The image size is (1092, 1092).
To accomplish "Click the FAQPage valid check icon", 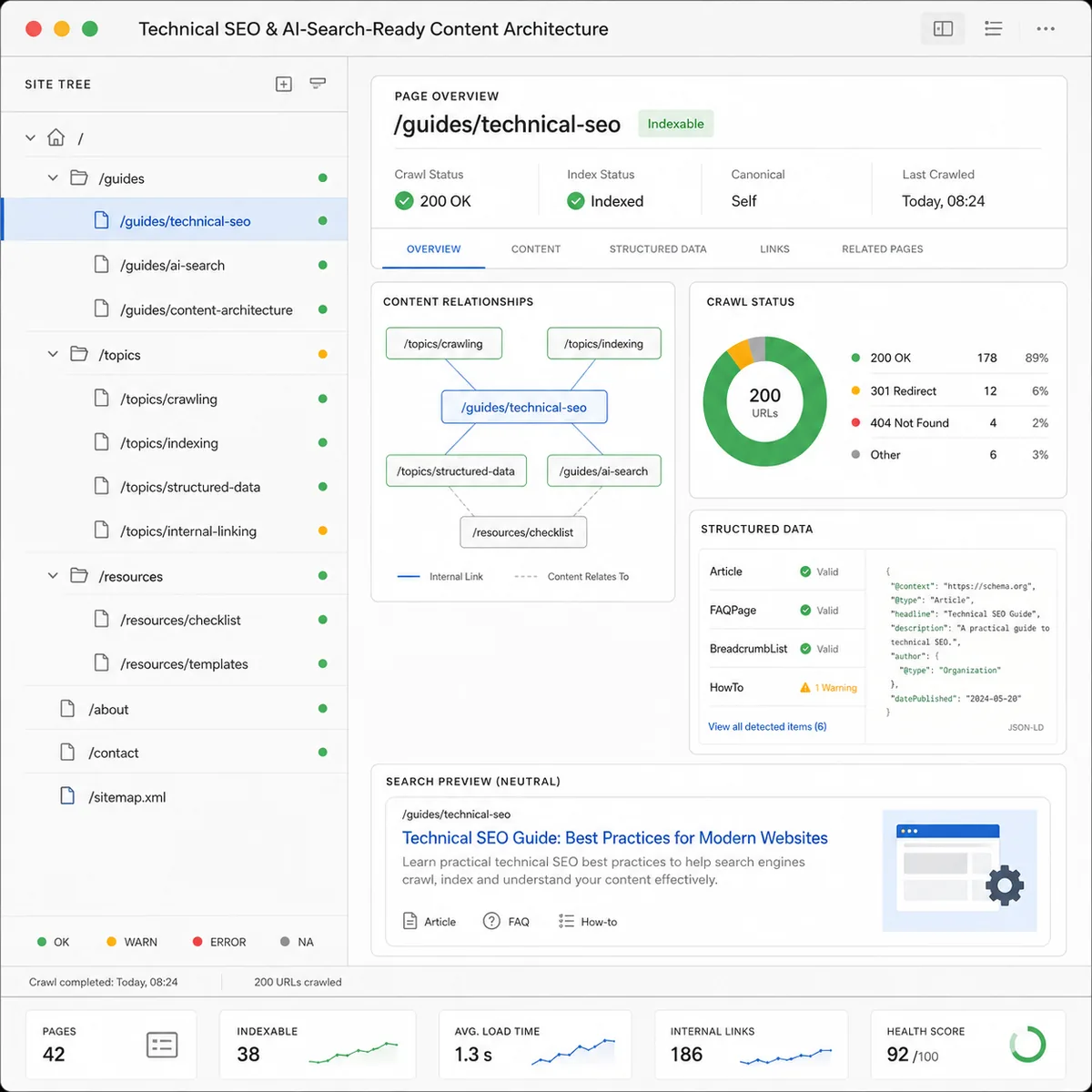I will [x=805, y=611].
